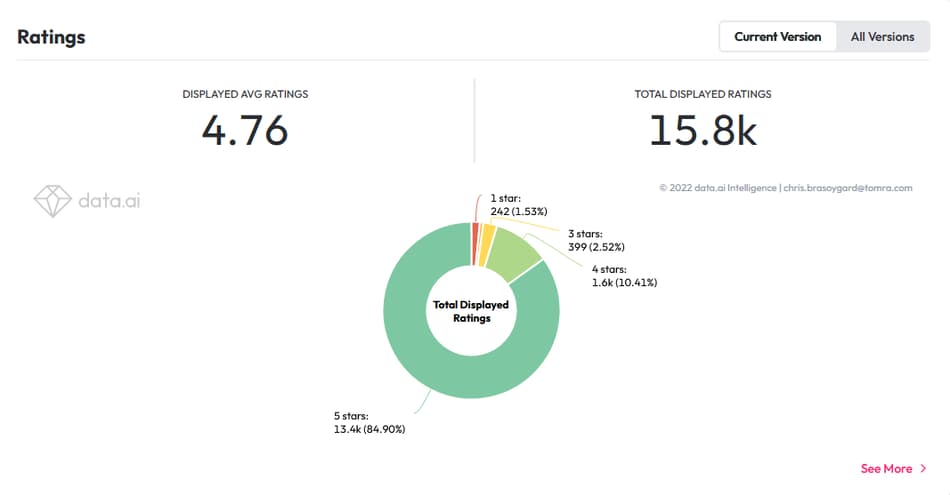
Task: Click the 2022 data.ai Intelligence copyright text
Action: [786, 188]
